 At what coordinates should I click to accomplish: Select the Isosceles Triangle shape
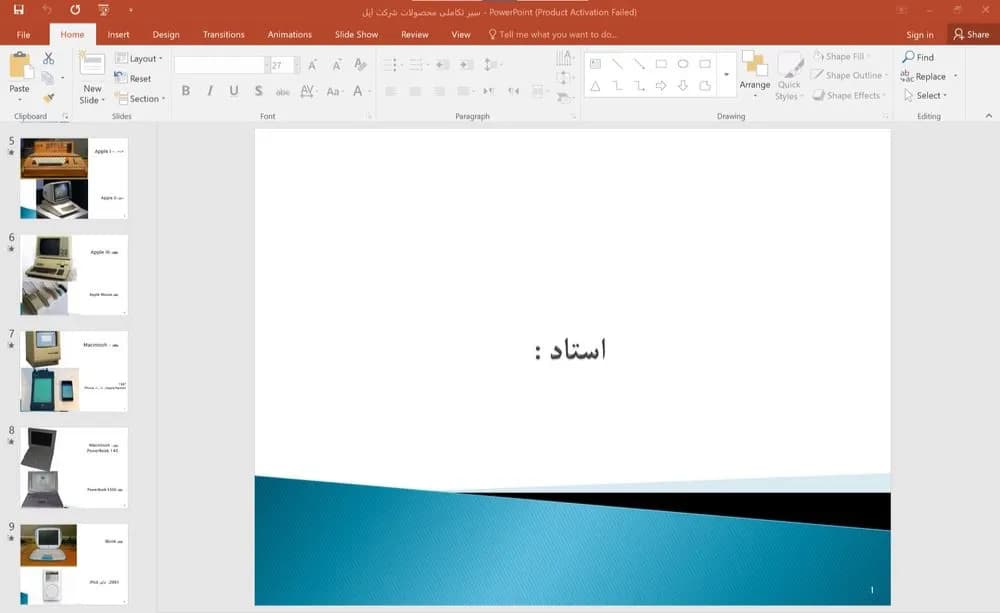coord(595,85)
